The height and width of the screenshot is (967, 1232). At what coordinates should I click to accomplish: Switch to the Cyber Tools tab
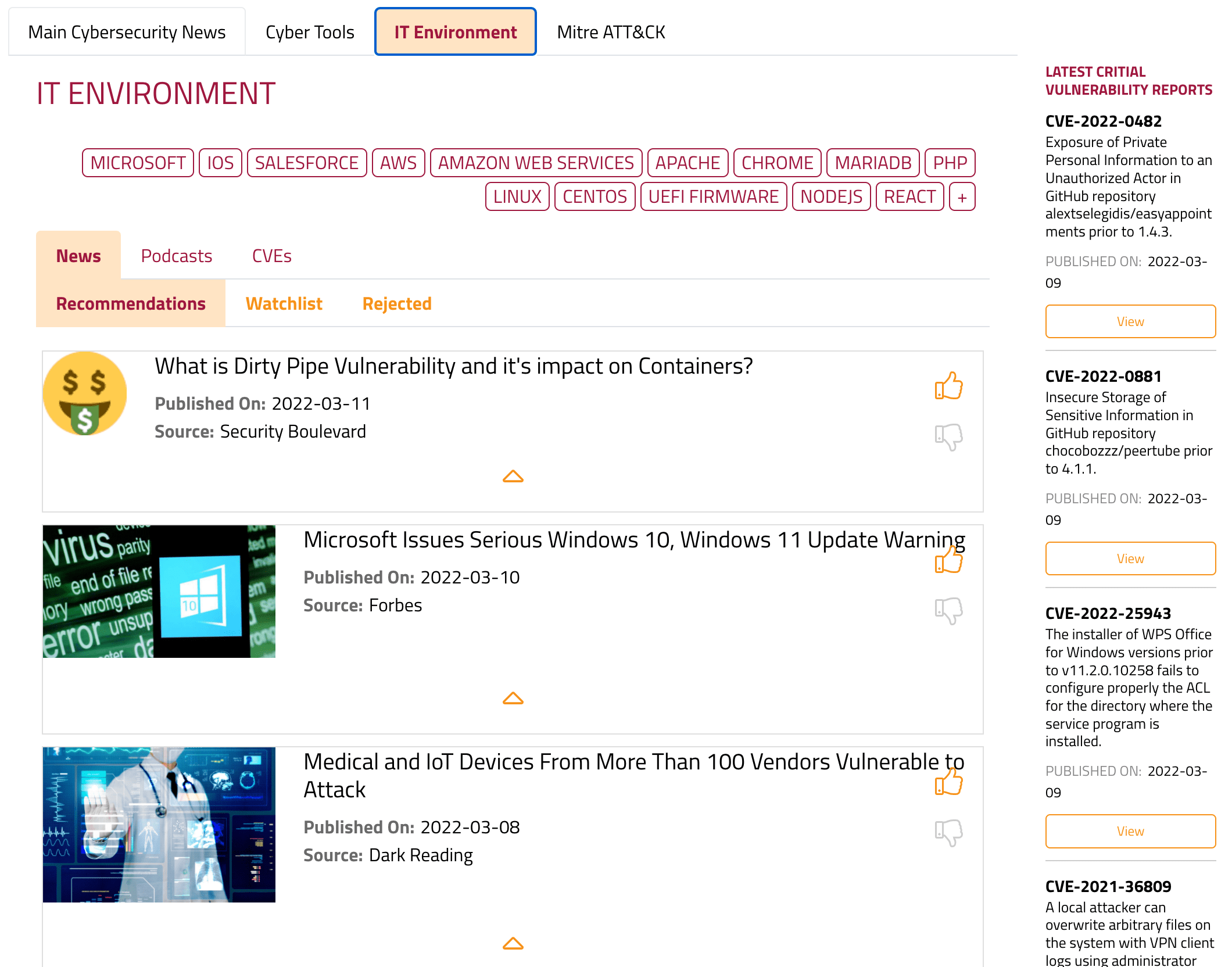[310, 32]
